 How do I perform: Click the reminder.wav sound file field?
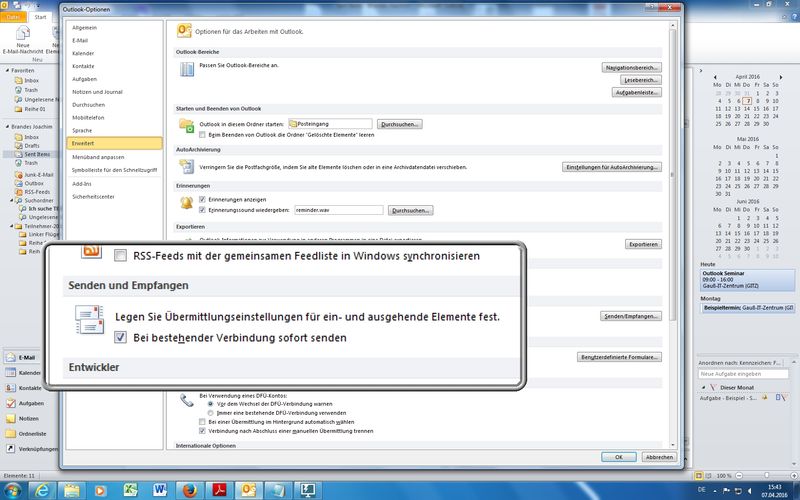coord(339,210)
